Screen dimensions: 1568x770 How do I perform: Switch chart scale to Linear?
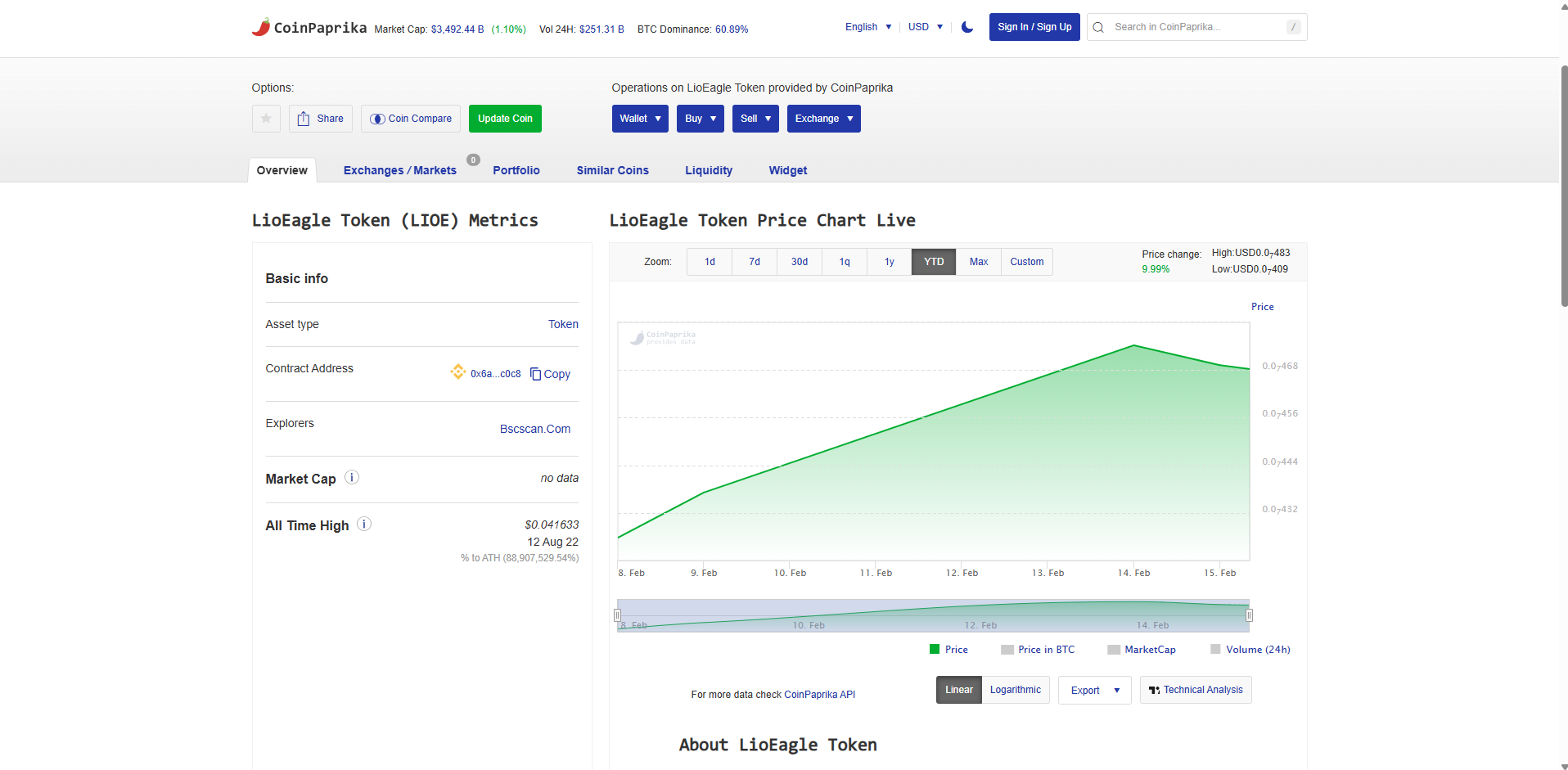pos(959,690)
